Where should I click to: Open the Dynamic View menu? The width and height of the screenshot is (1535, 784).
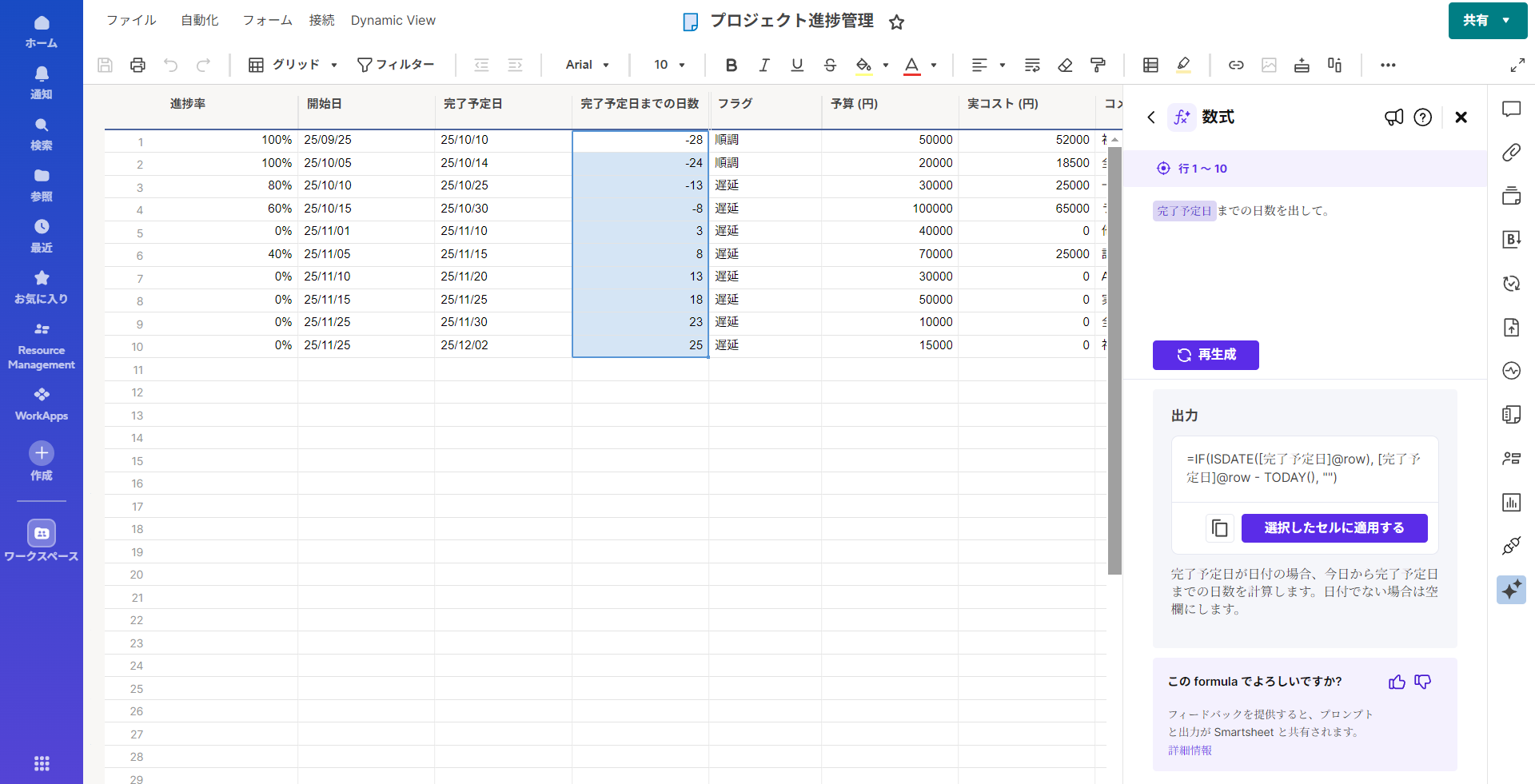(393, 21)
